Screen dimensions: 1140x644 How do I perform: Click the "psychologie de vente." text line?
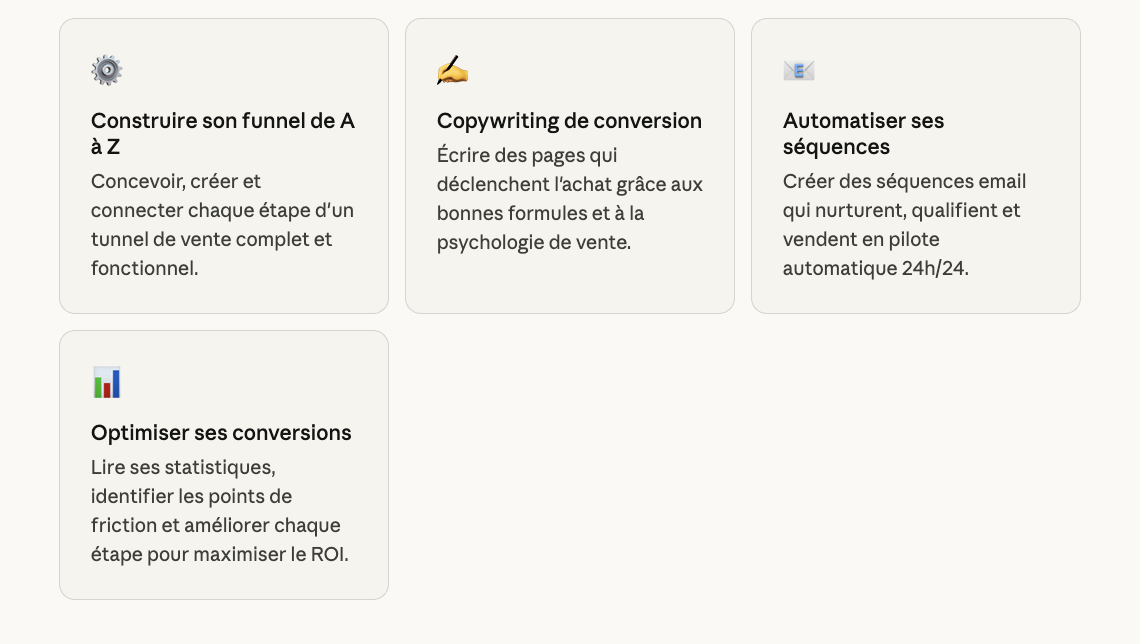pyautogui.click(x=534, y=243)
